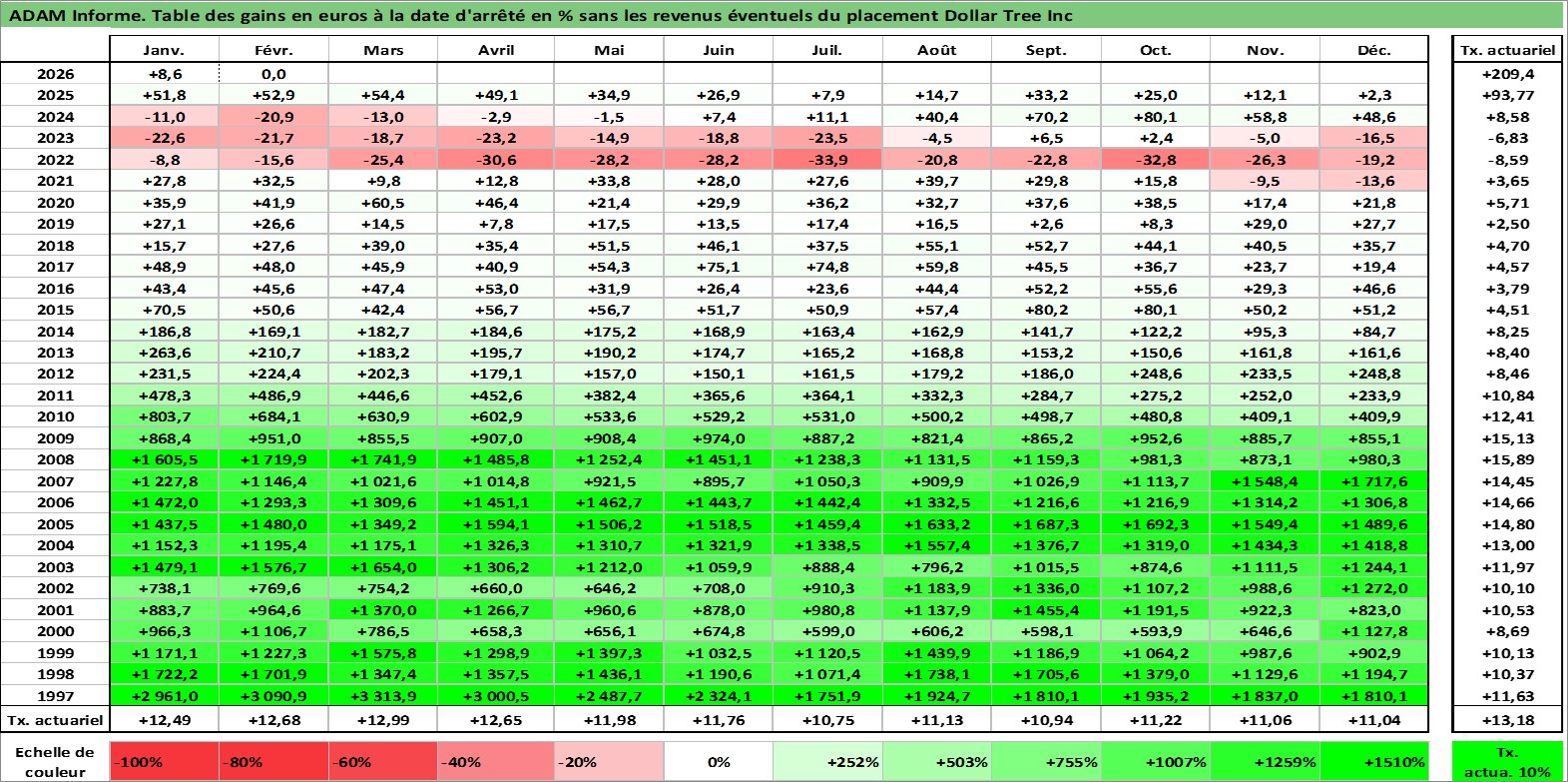Click the '+15,89' actuarial rate for 2008
This screenshot has height=782, width=1568.
tap(1507, 459)
